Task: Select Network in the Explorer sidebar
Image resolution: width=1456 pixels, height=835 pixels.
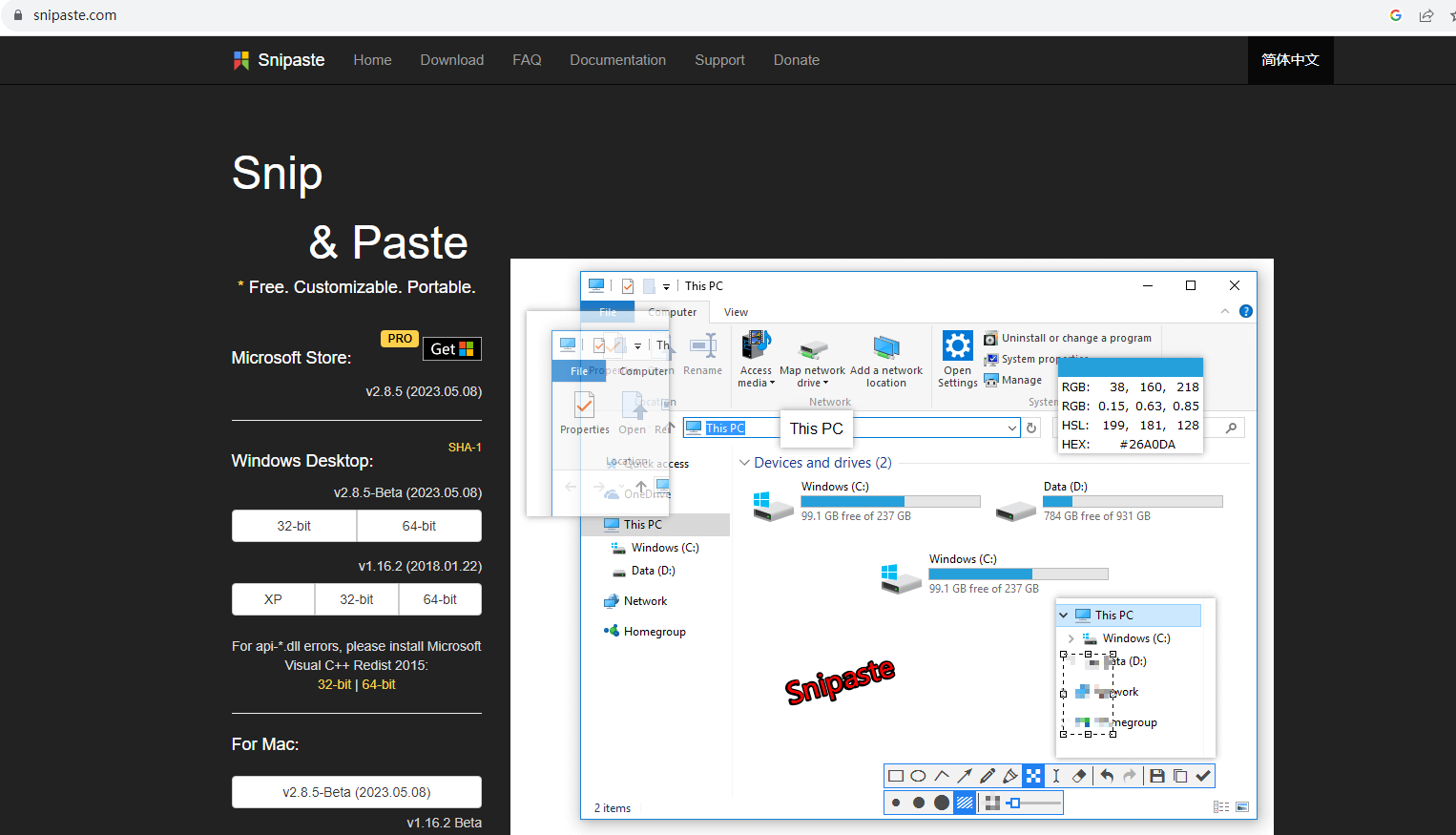Action: point(635,601)
